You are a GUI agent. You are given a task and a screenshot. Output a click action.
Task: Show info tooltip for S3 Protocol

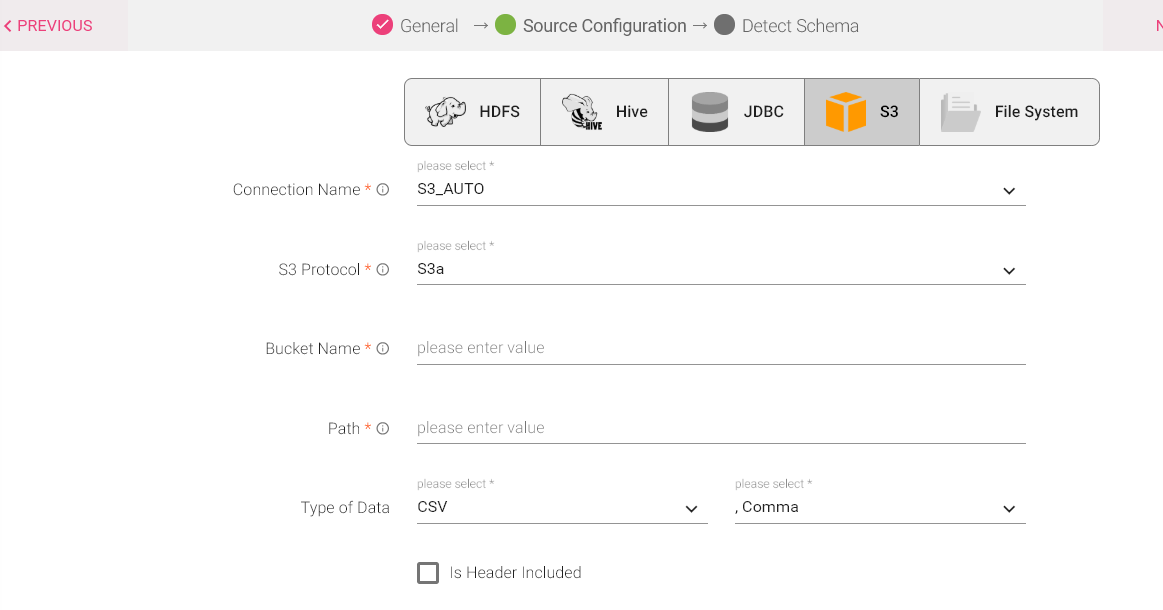click(382, 270)
